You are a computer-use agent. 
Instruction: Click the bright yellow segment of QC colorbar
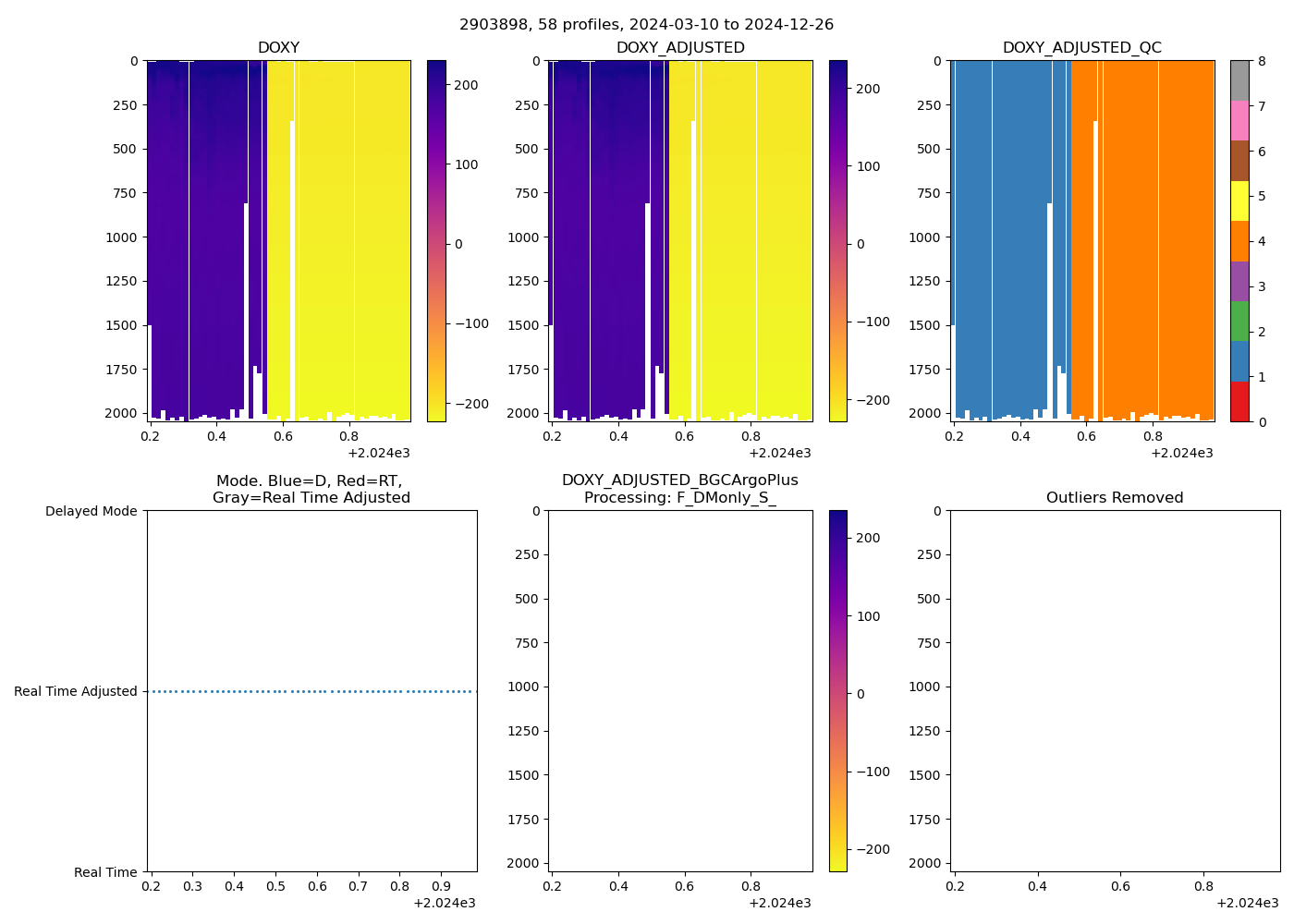tap(1239, 201)
